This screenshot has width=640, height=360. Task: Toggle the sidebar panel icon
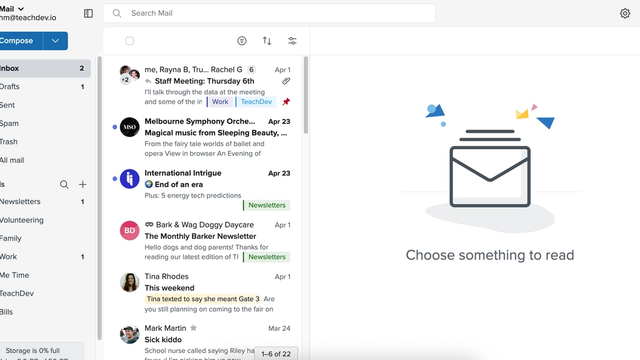coord(88,13)
